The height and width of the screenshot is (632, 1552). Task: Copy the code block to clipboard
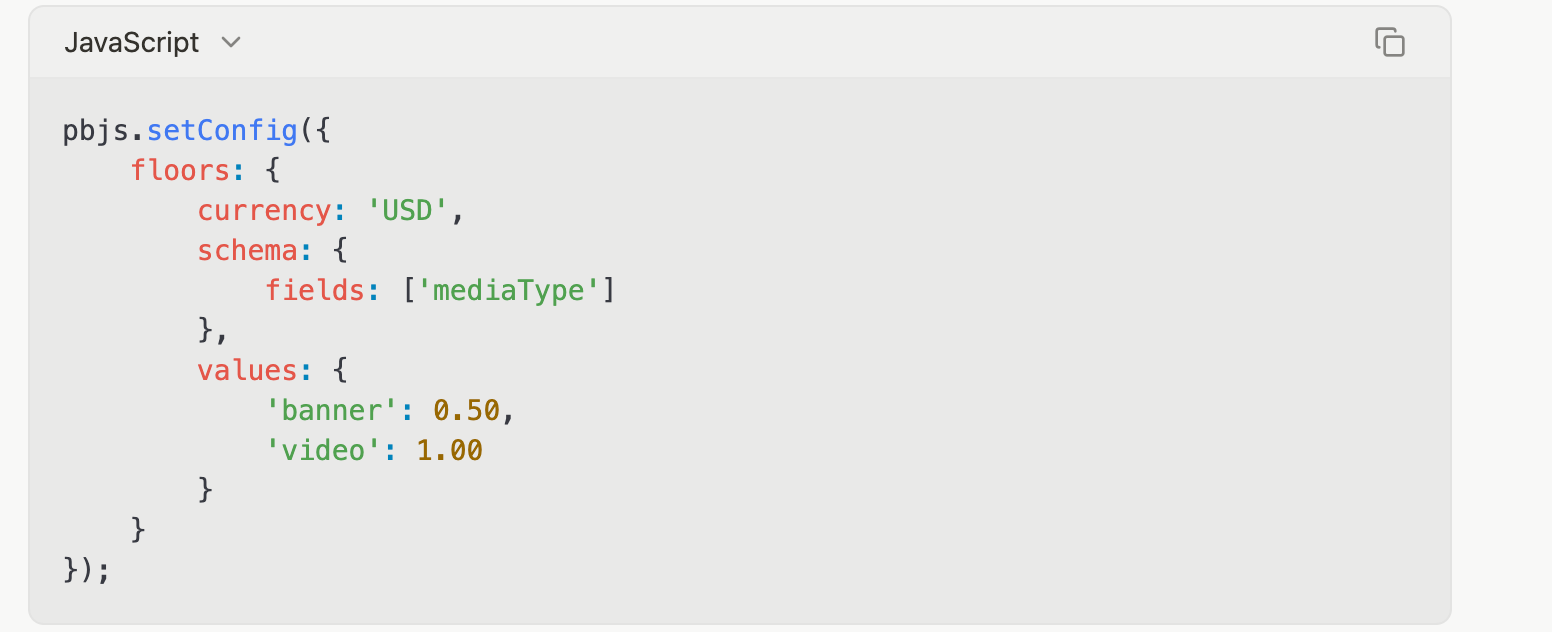[1389, 43]
